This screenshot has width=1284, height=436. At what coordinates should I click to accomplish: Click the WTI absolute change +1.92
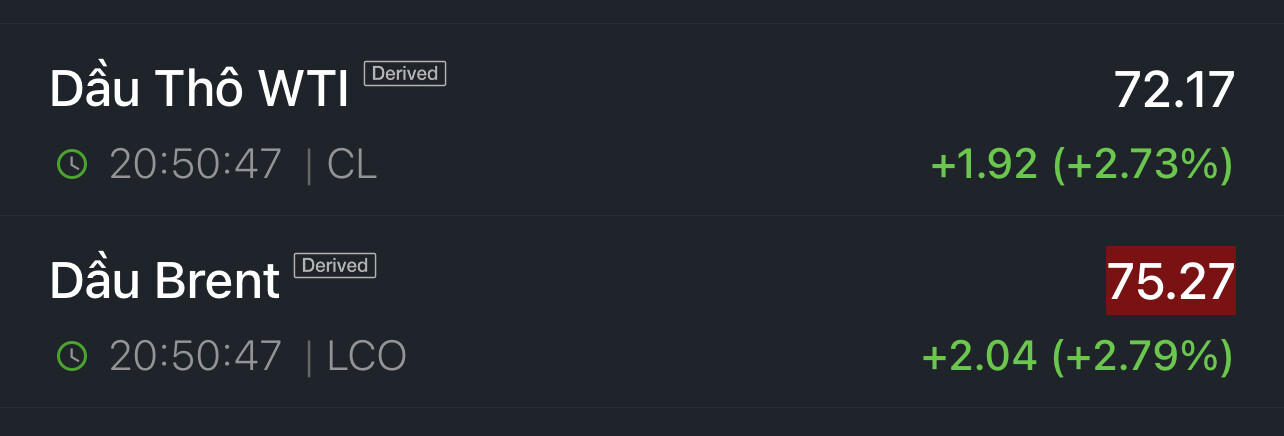pyautogui.click(x=984, y=165)
